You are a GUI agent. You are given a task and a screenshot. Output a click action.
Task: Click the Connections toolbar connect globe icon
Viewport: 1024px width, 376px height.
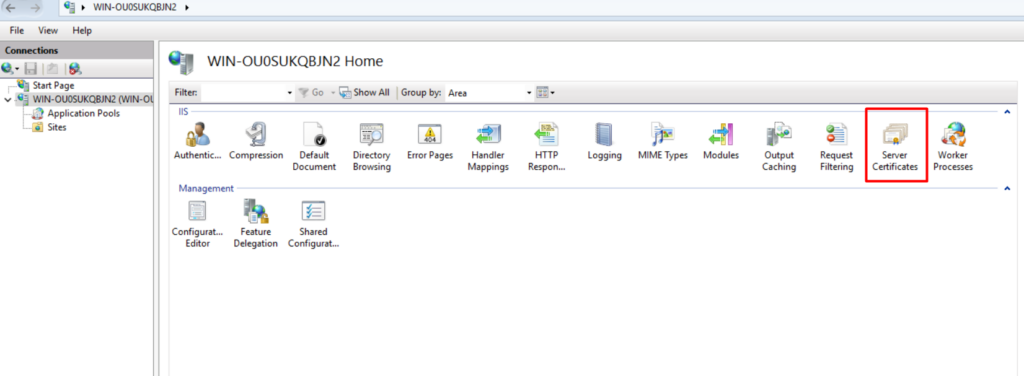[x=8, y=68]
